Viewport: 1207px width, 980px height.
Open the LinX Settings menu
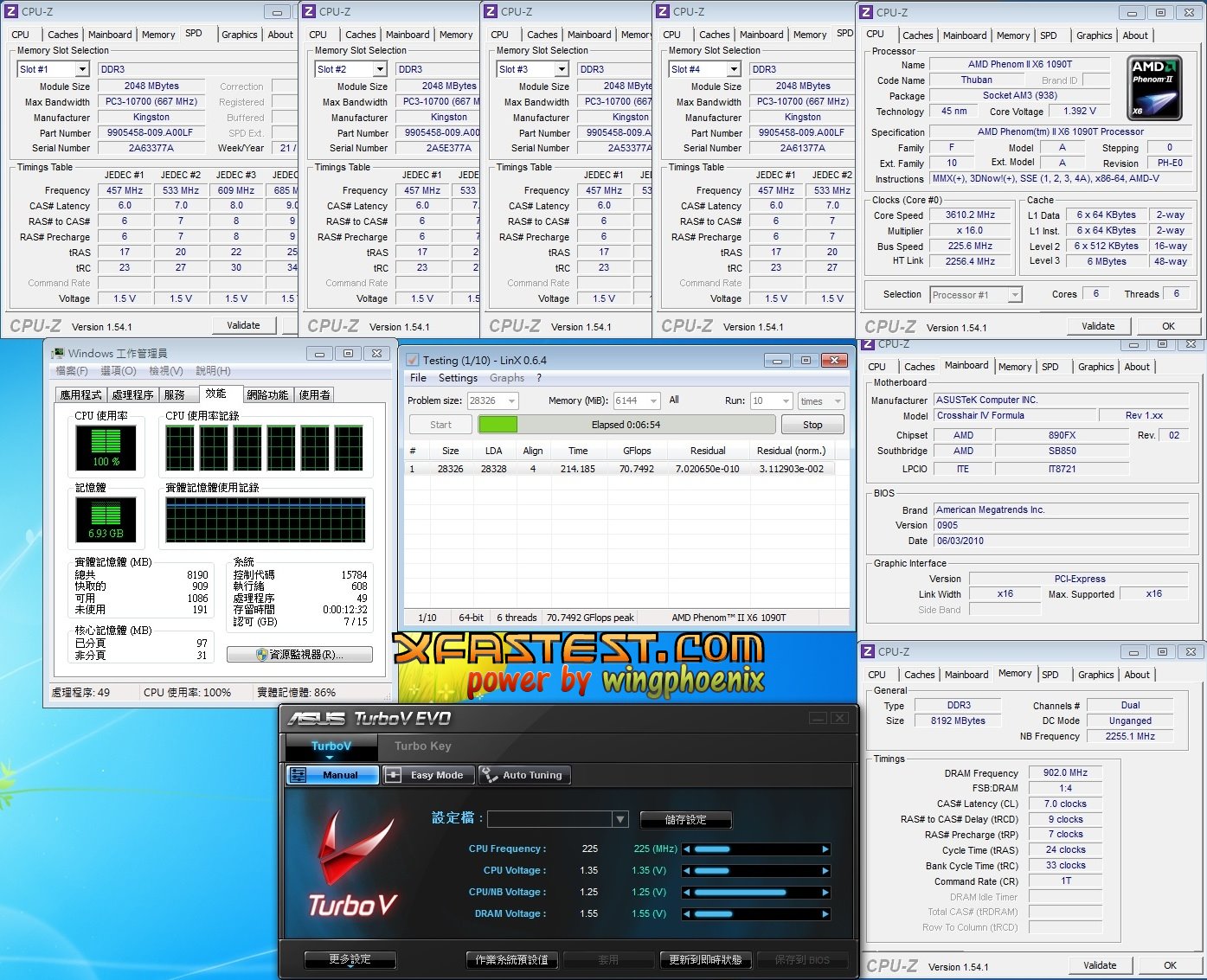pos(458,378)
